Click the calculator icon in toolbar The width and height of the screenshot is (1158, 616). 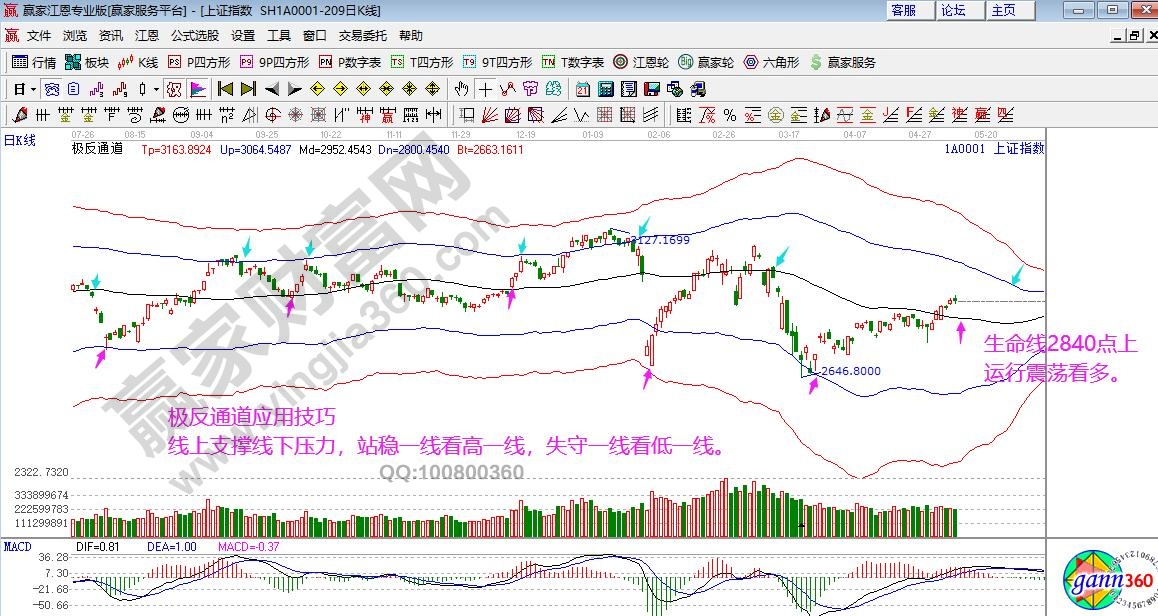604,88
